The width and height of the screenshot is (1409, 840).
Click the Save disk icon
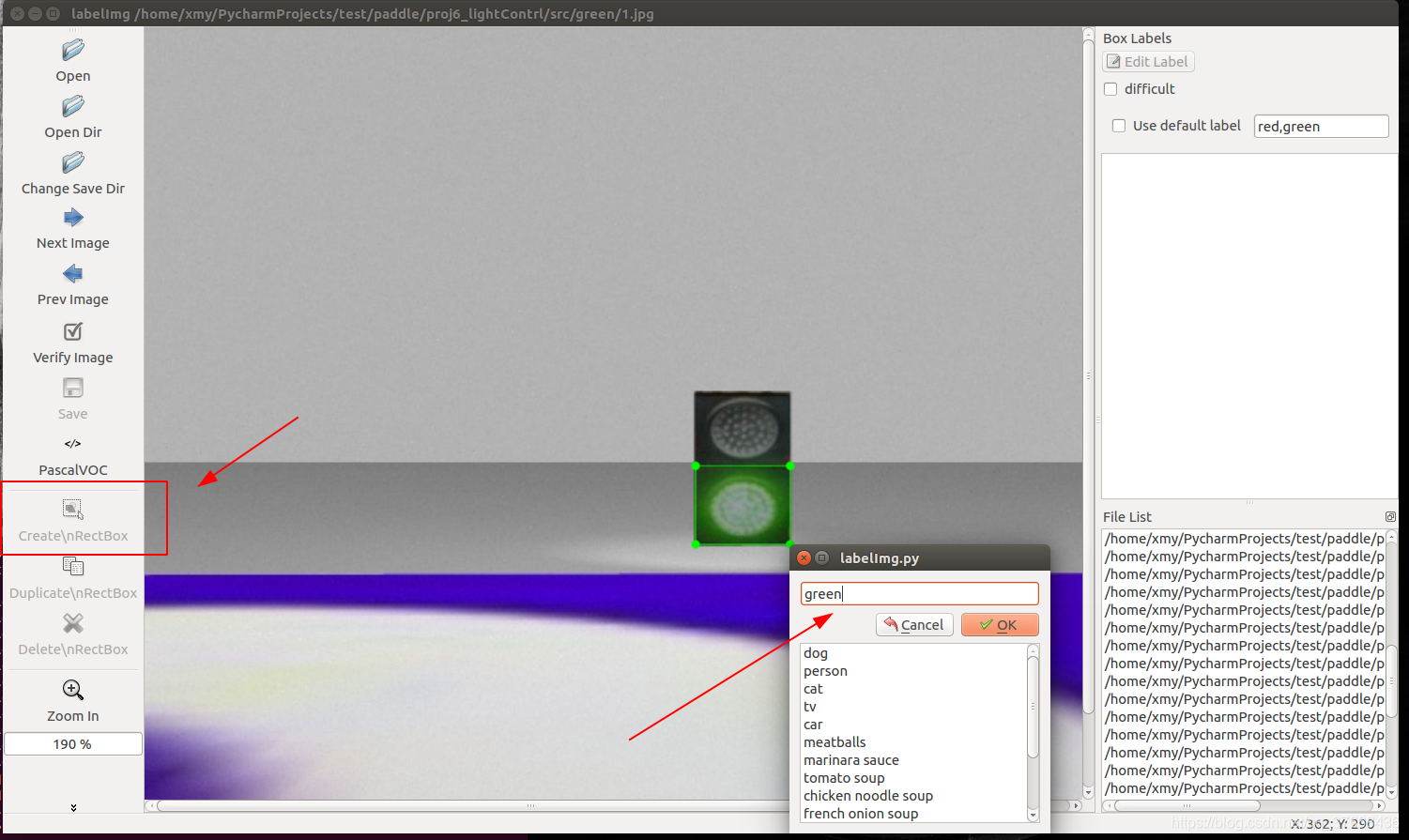72,388
